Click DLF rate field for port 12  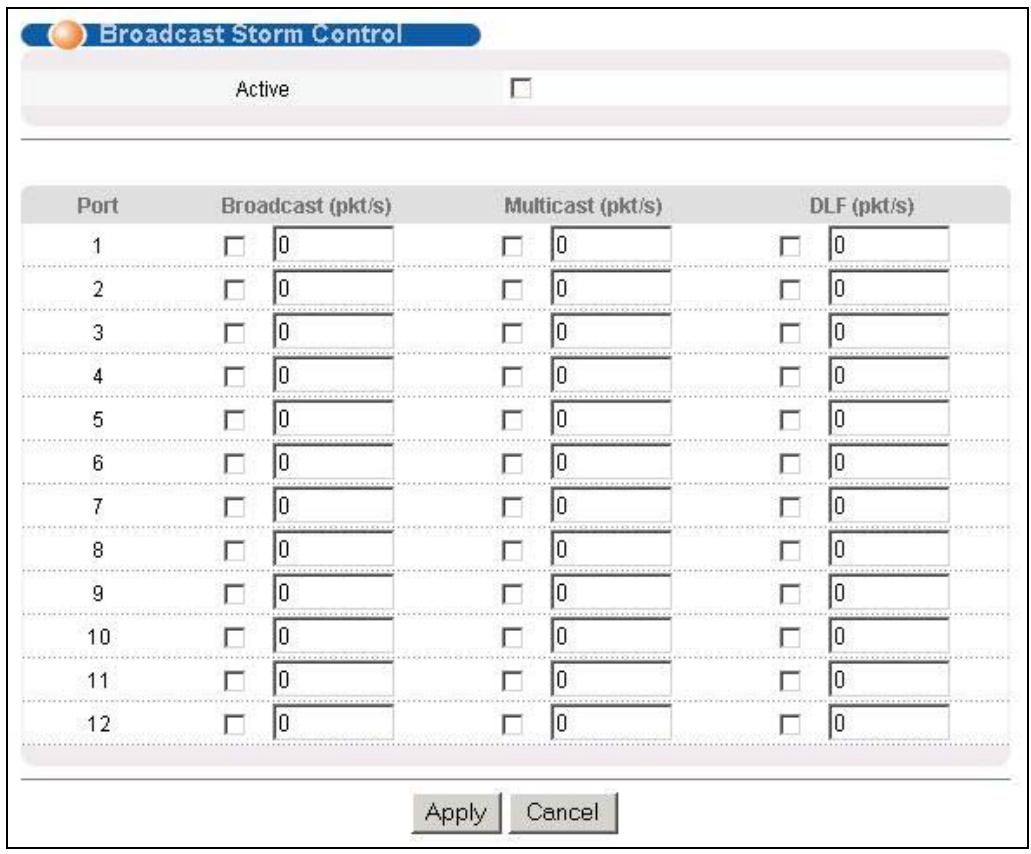coord(889,722)
